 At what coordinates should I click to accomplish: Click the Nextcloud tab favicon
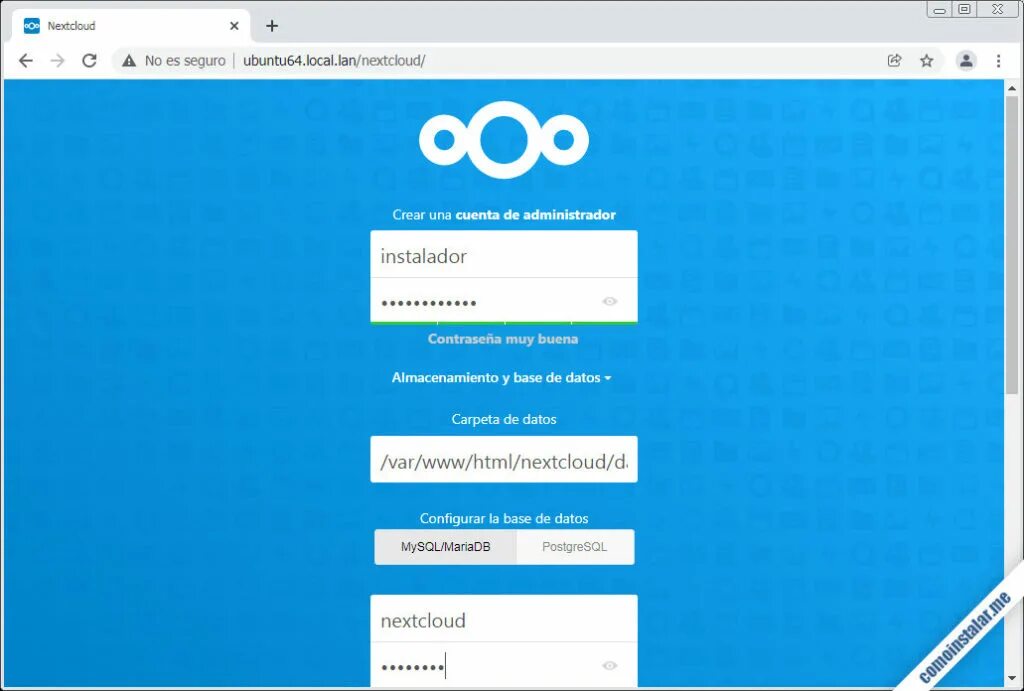[31, 26]
